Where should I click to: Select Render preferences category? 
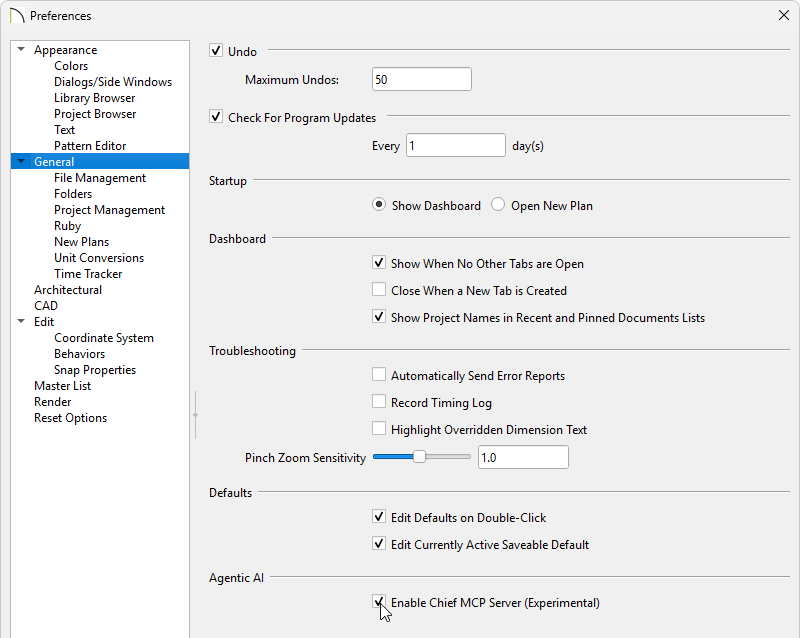pos(53,402)
